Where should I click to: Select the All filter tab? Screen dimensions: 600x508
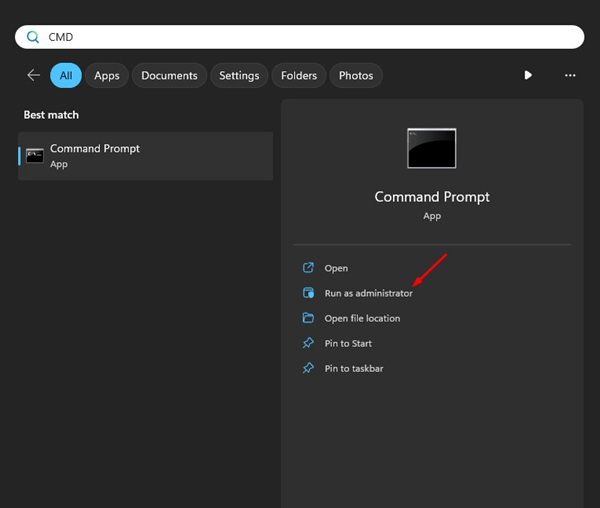point(66,75)
